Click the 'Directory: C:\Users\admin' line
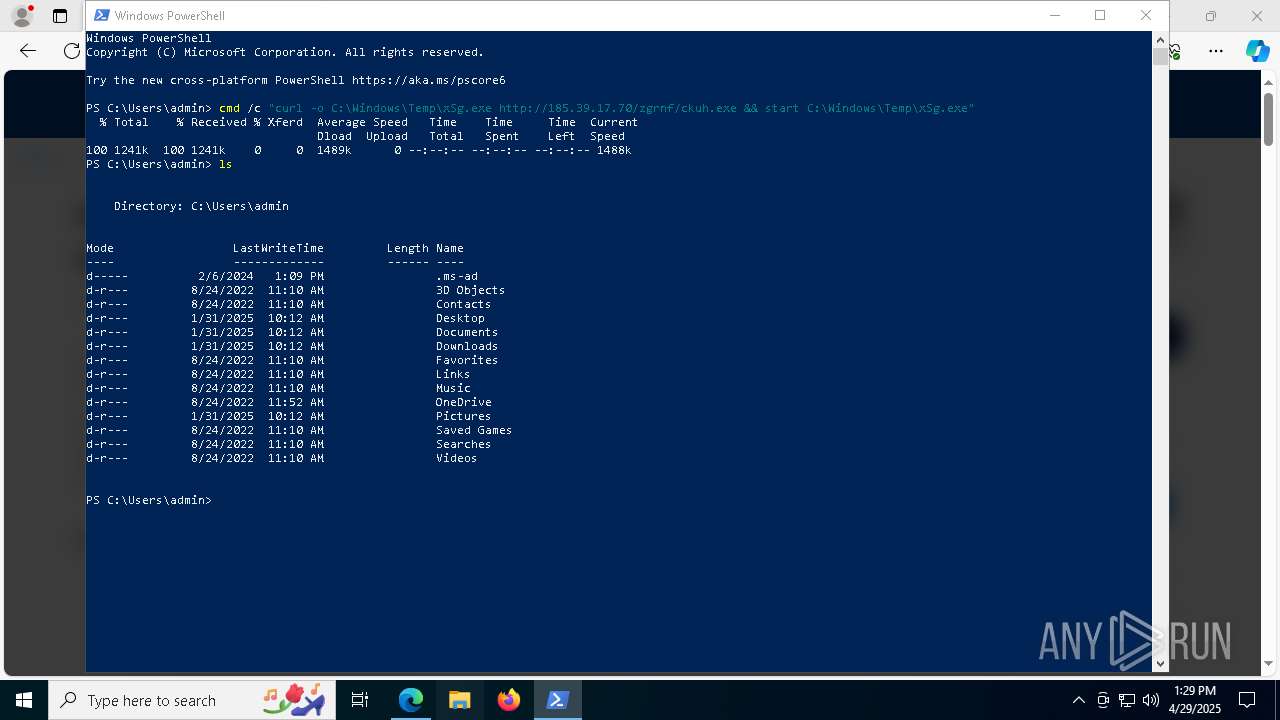Image resolution: width=1280 pixels, height=720 pixels. point(201,206)
